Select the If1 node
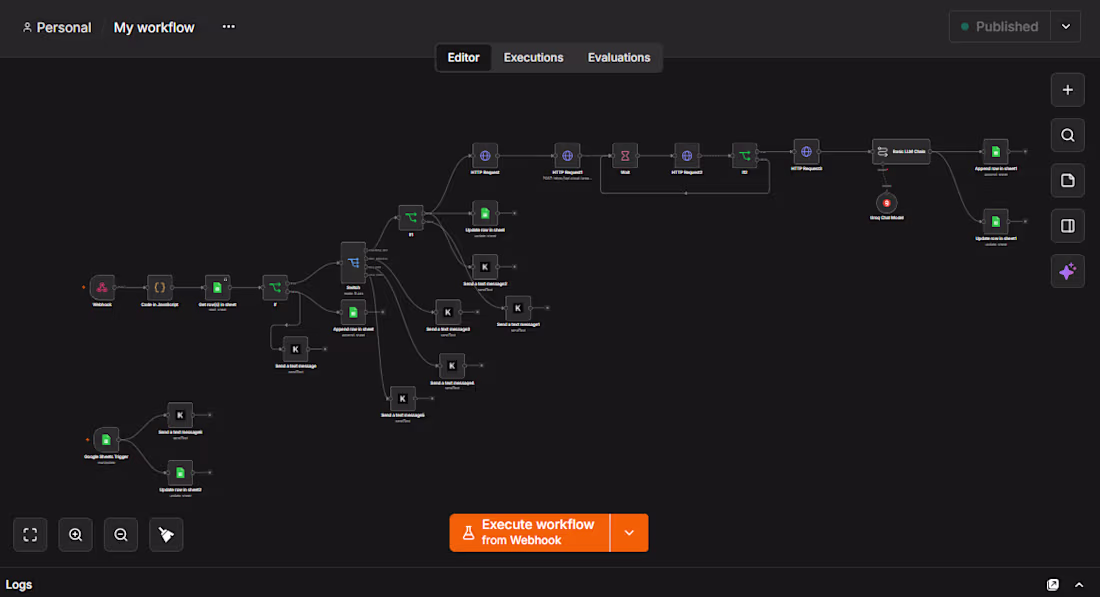 tap(411, 218)
